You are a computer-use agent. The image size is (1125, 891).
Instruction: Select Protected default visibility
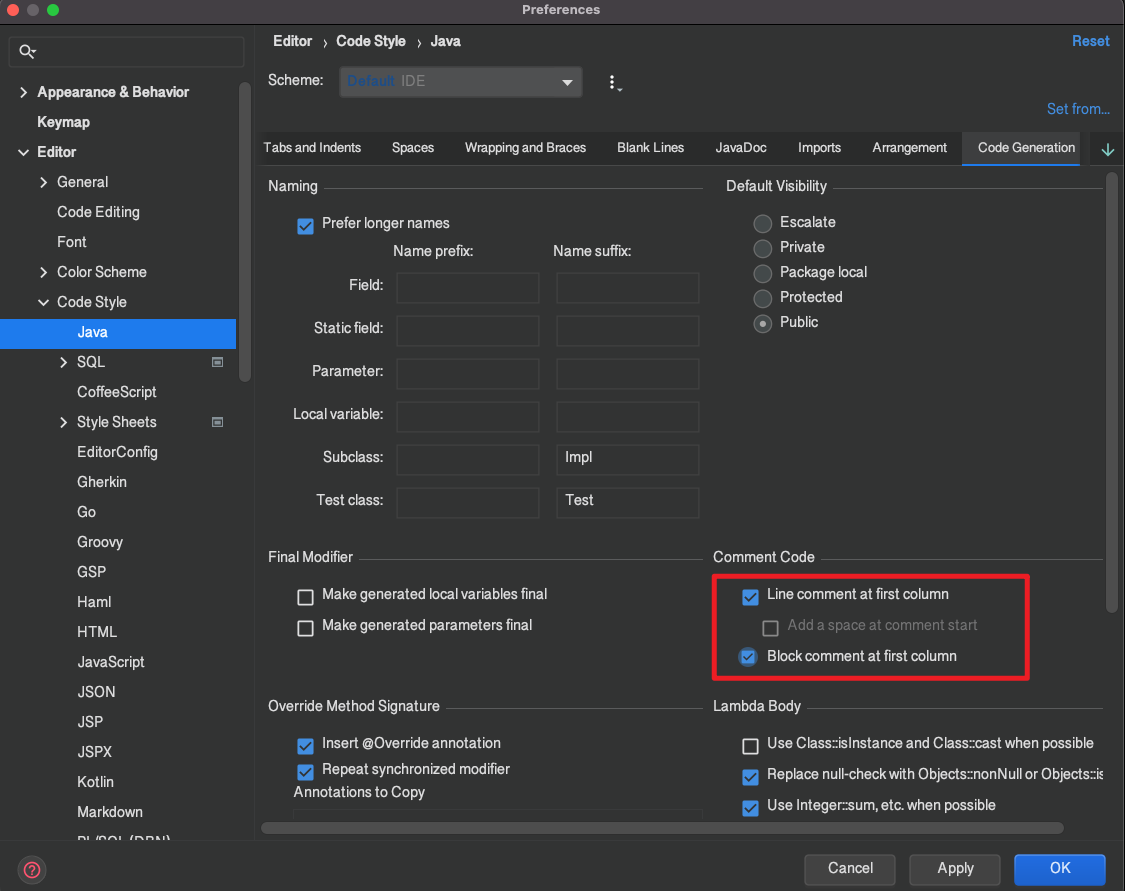pyautogui.click(x=763, y=298)
